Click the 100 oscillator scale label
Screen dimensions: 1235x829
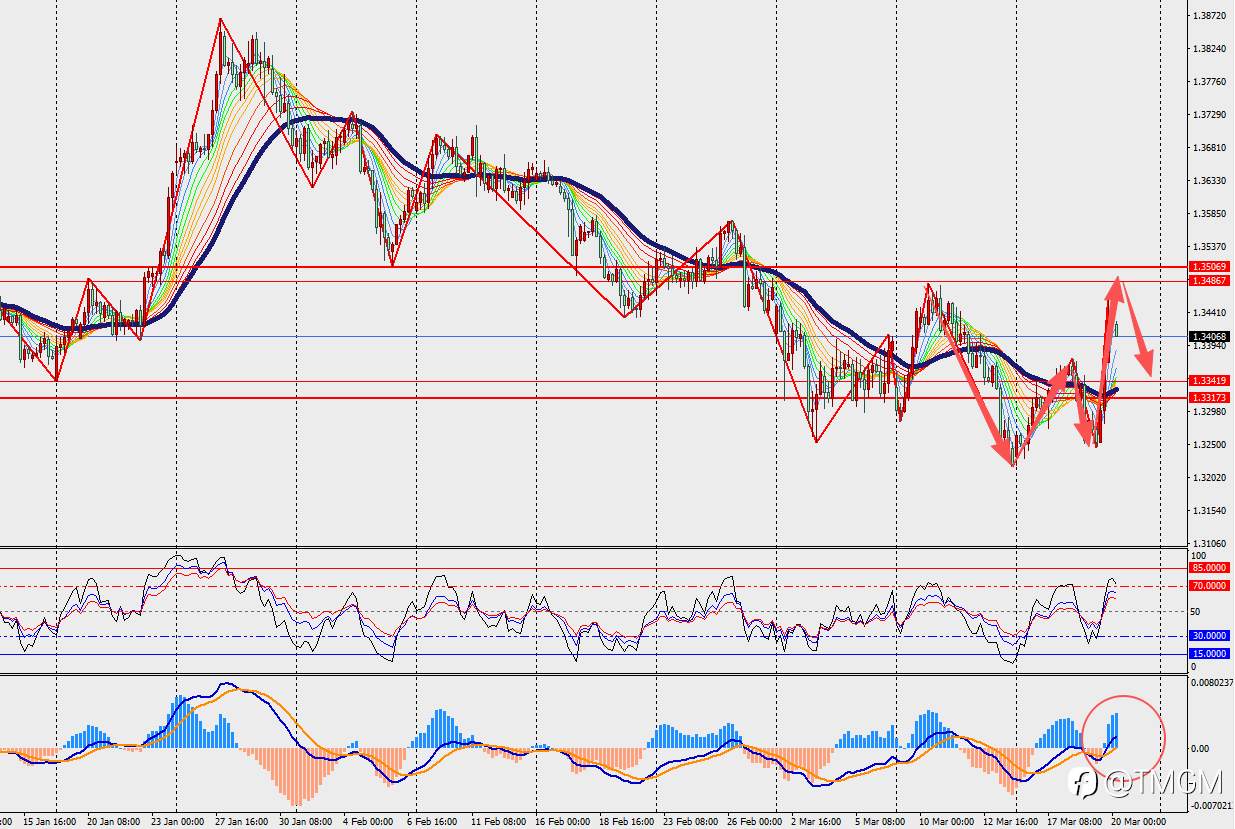[1199, 555]
